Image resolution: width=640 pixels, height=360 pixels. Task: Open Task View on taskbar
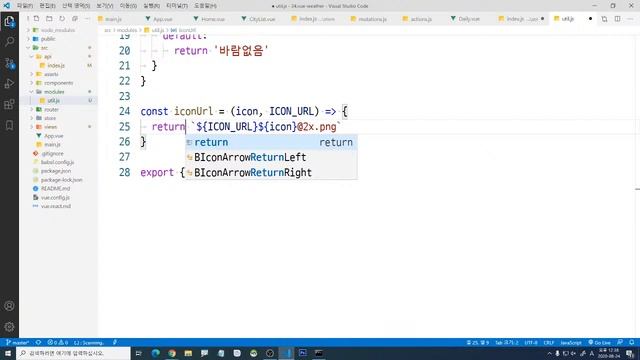[x=138, y=353]
